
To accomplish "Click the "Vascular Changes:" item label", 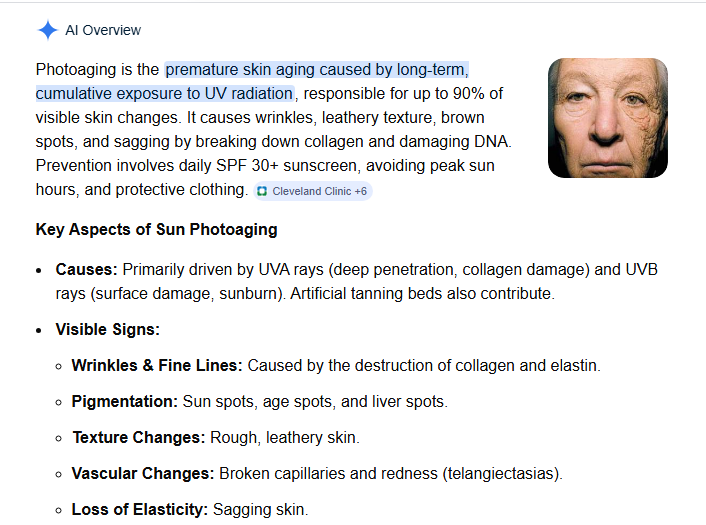I will tap(143, 474).
